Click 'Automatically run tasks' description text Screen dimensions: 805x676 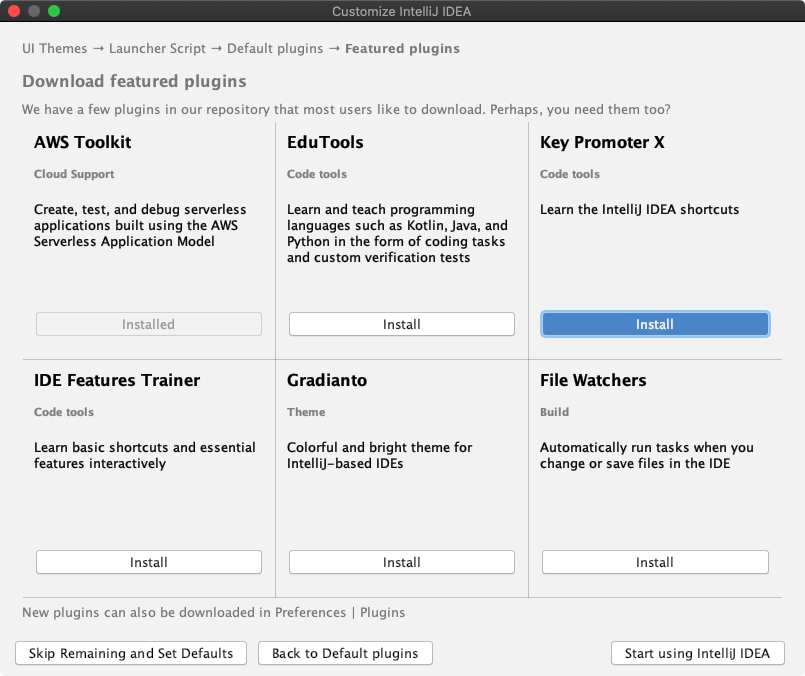pos(647,455)
